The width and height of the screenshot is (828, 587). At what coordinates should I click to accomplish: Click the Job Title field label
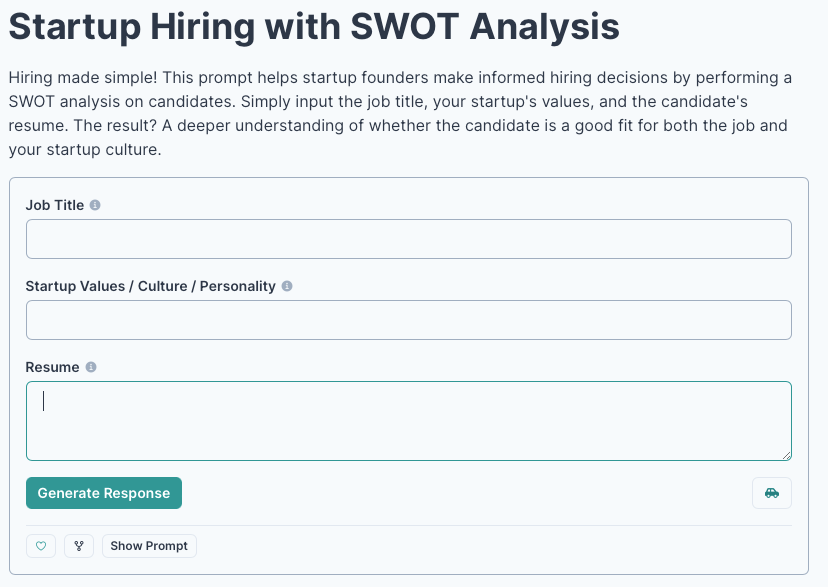55,205
